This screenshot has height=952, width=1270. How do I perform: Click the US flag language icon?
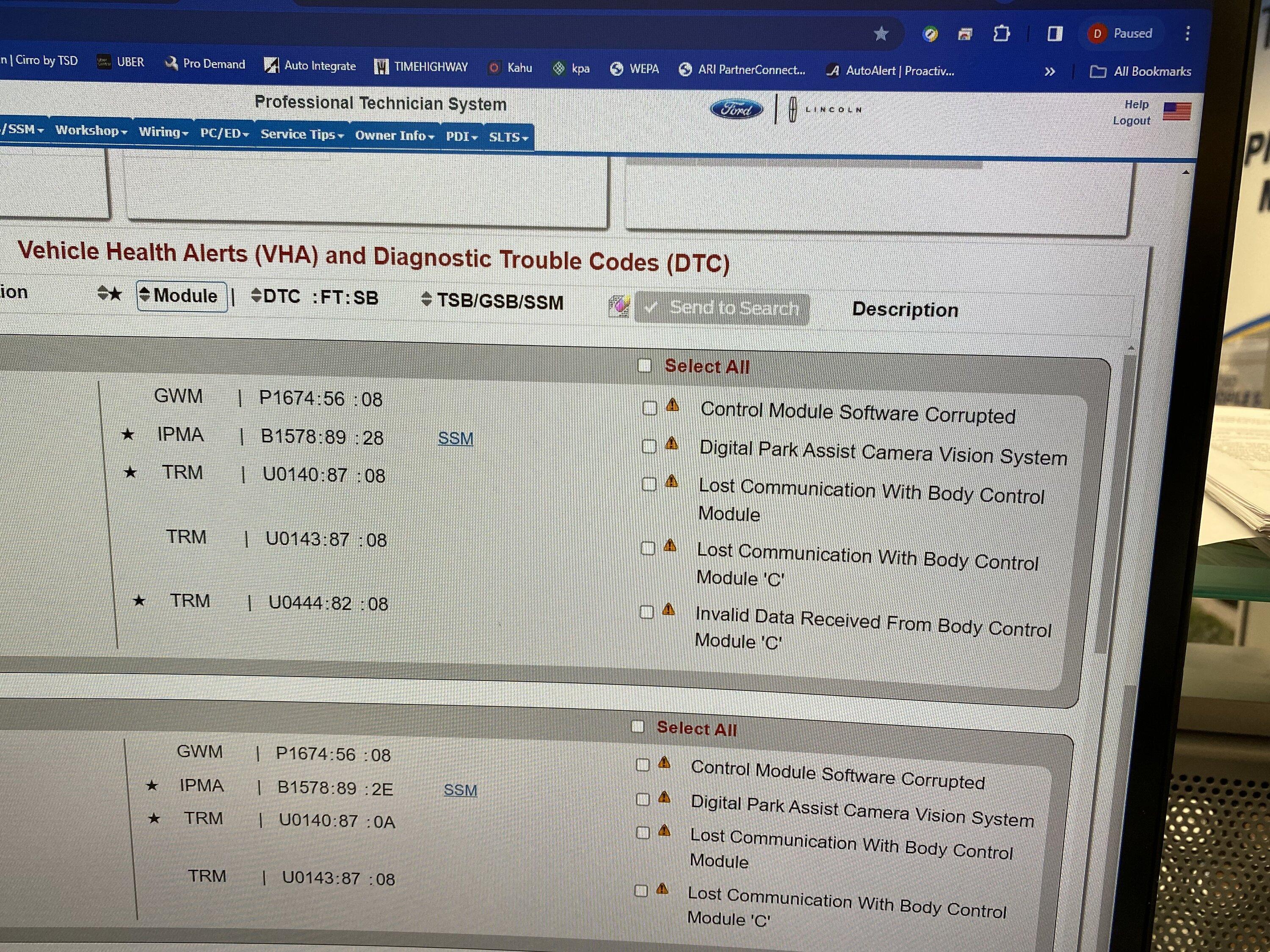pos(1176,111)
